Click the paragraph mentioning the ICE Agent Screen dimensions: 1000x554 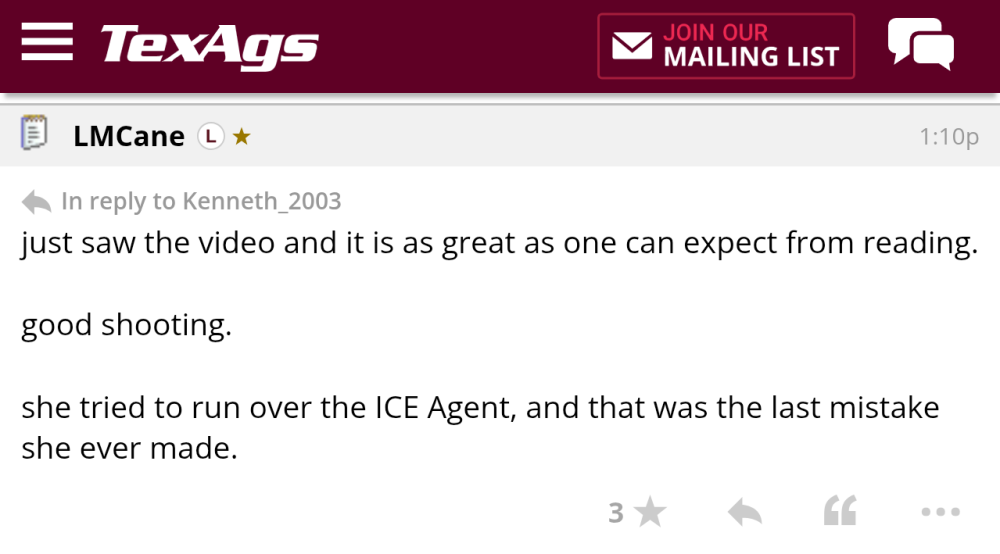pyautogui.click(x=480, y=428)
